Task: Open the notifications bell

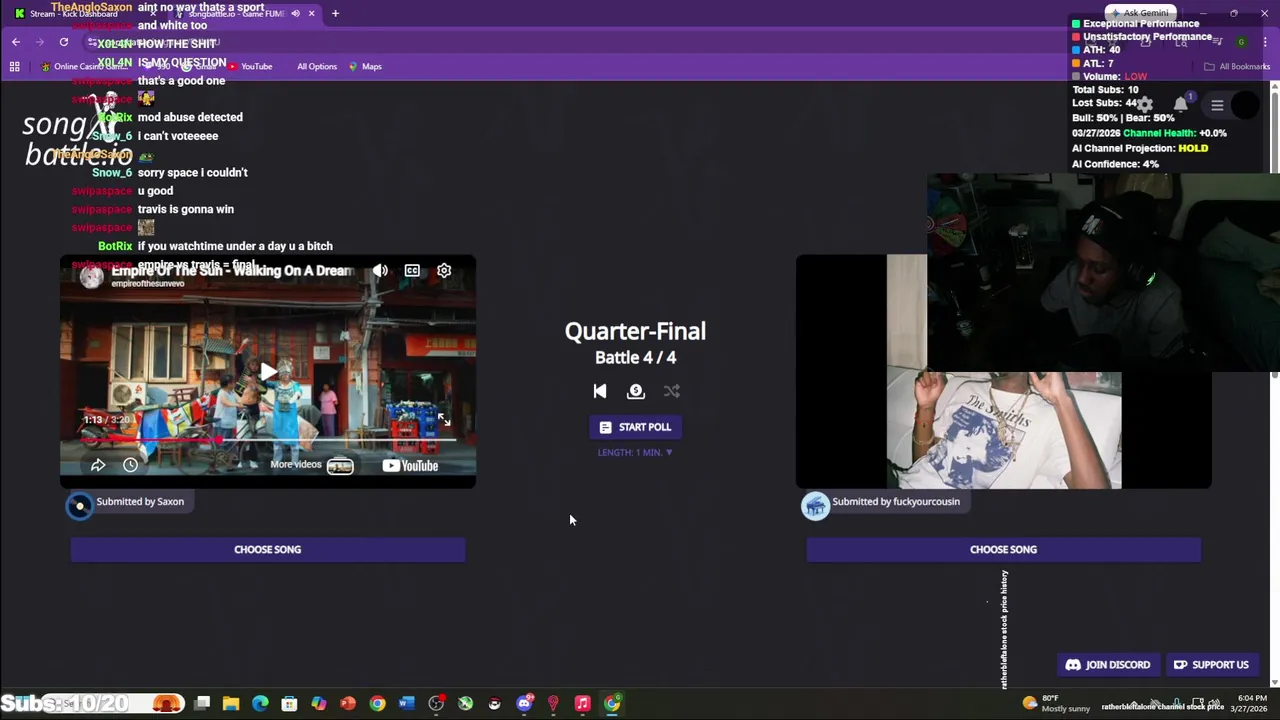Action: click(1181, 105)
